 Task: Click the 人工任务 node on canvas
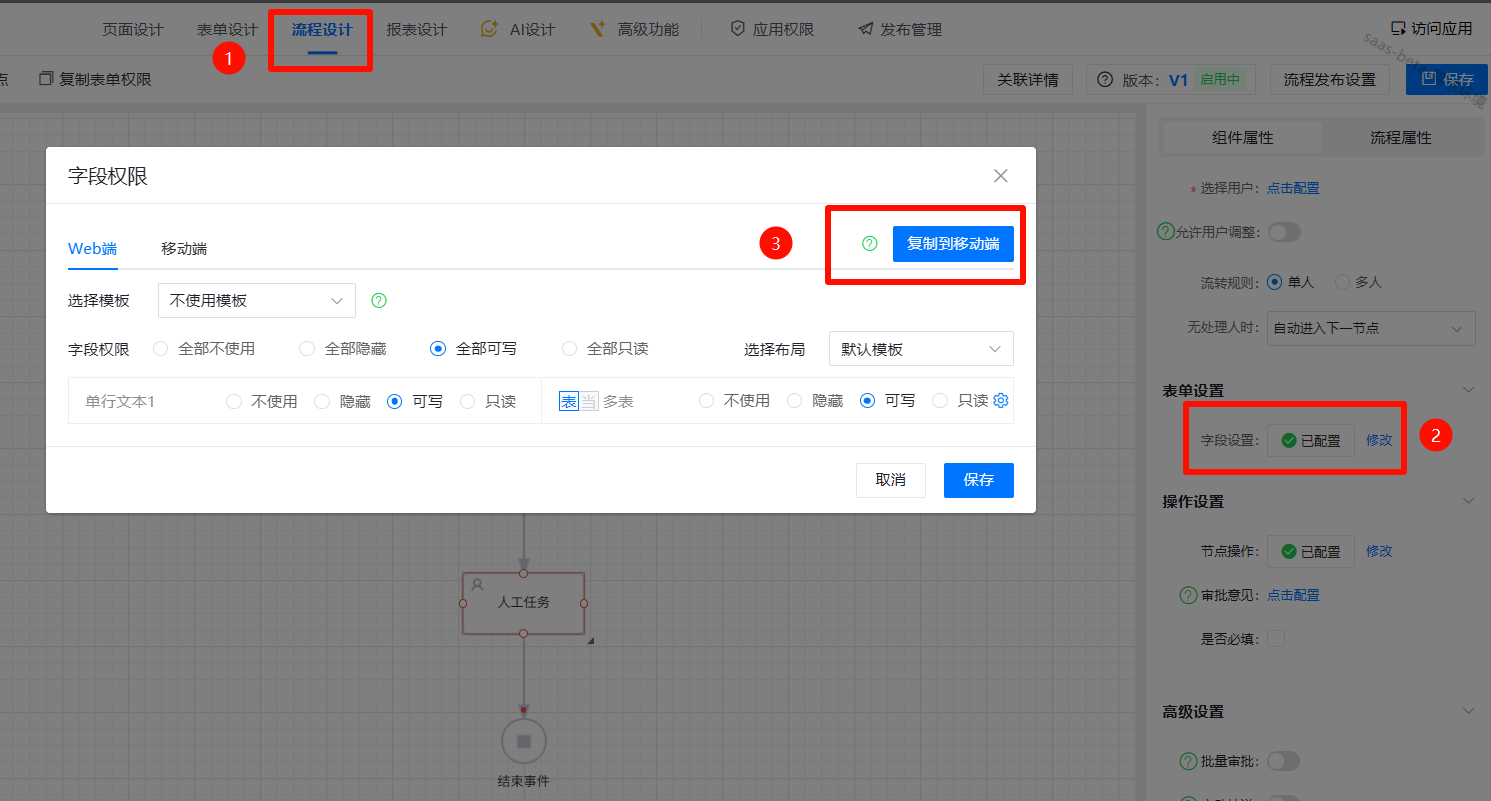523,603
